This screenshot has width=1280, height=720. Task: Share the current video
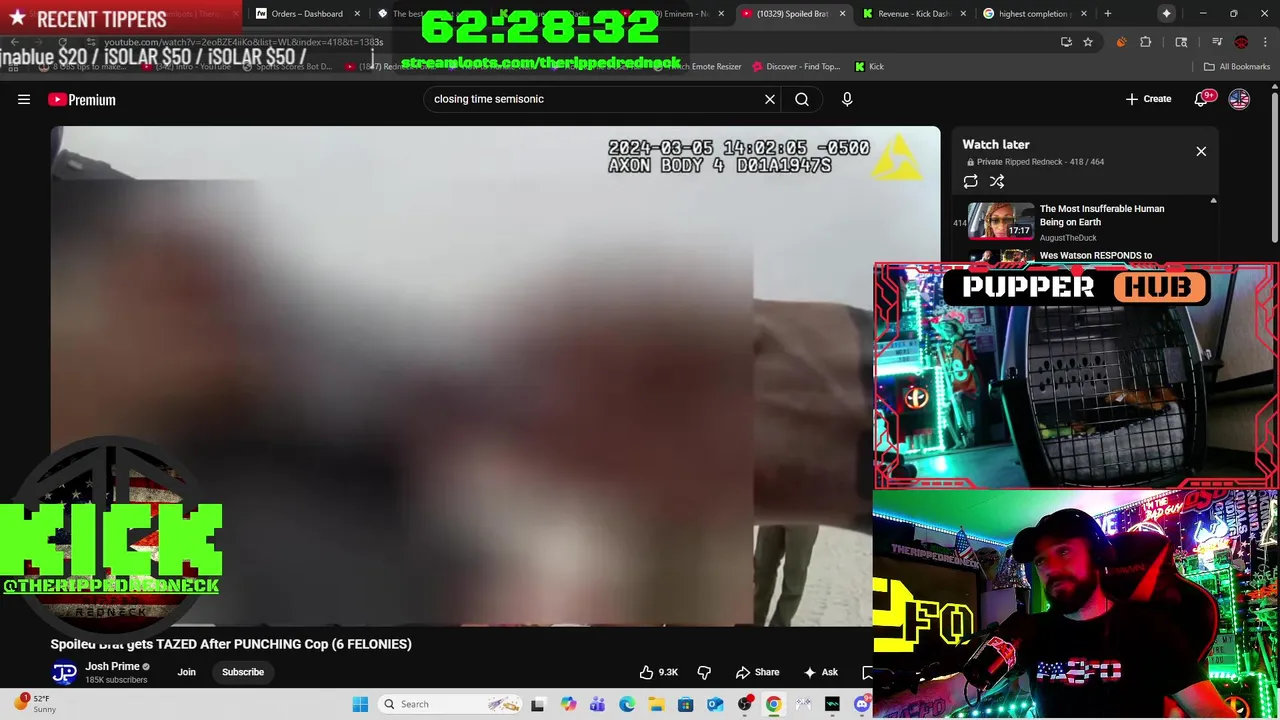(757, 672)
